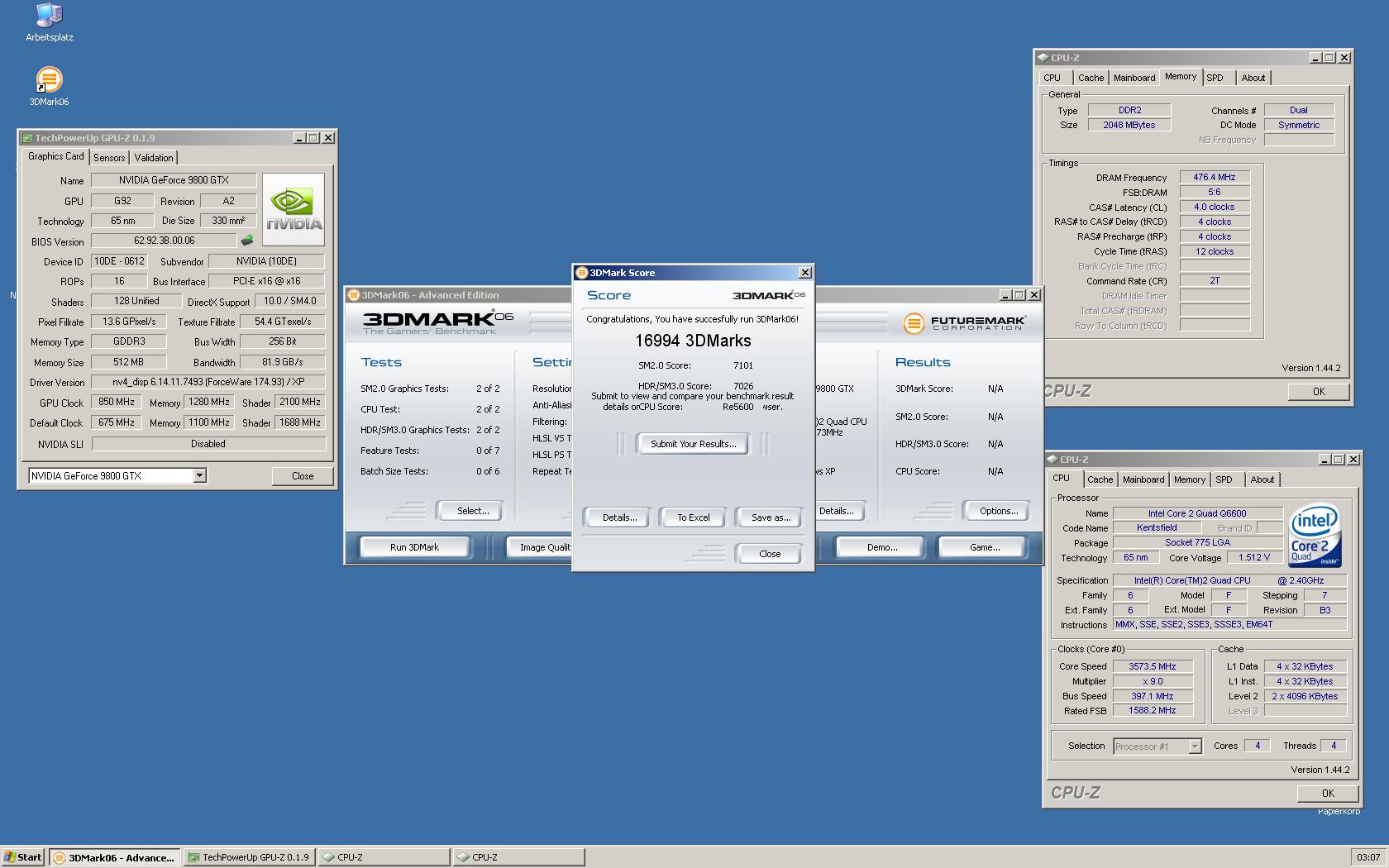Click Image Quality button in 3DMark06
This screenshot has height=868, width=1389.
pos(539,547)
